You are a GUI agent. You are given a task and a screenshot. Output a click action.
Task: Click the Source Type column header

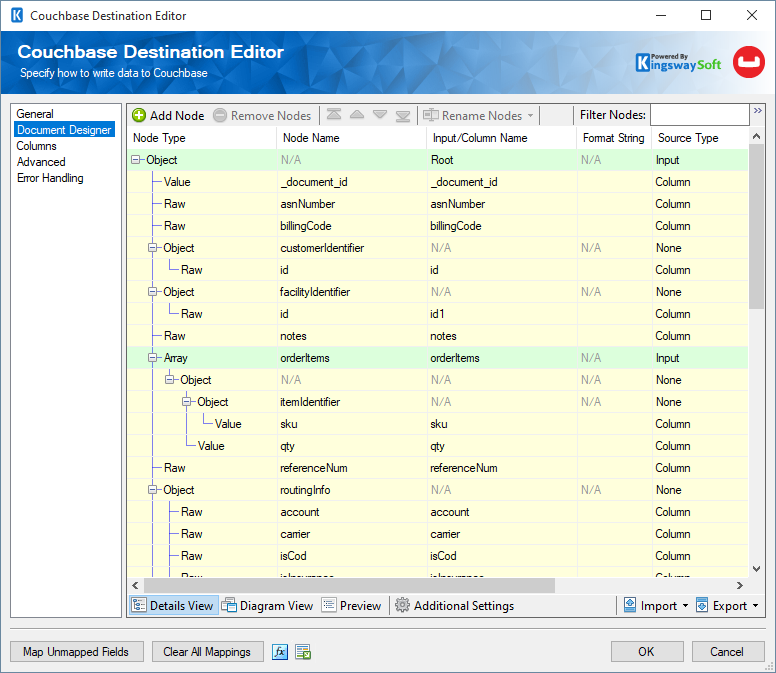pyautogui.click(x=700, y=138)
